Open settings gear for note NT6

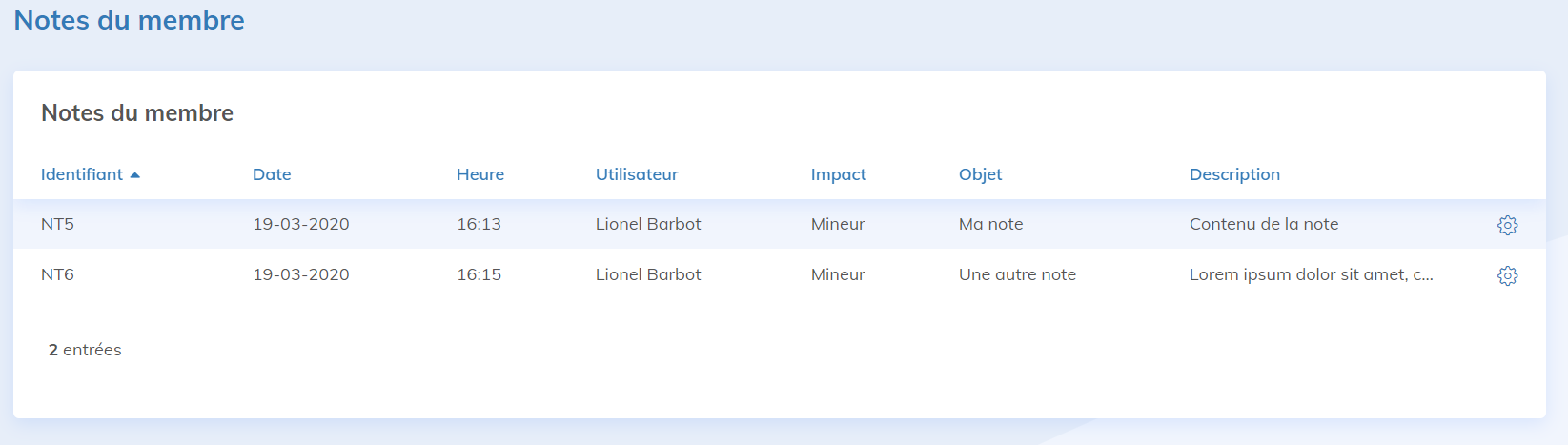[1507, 275]
